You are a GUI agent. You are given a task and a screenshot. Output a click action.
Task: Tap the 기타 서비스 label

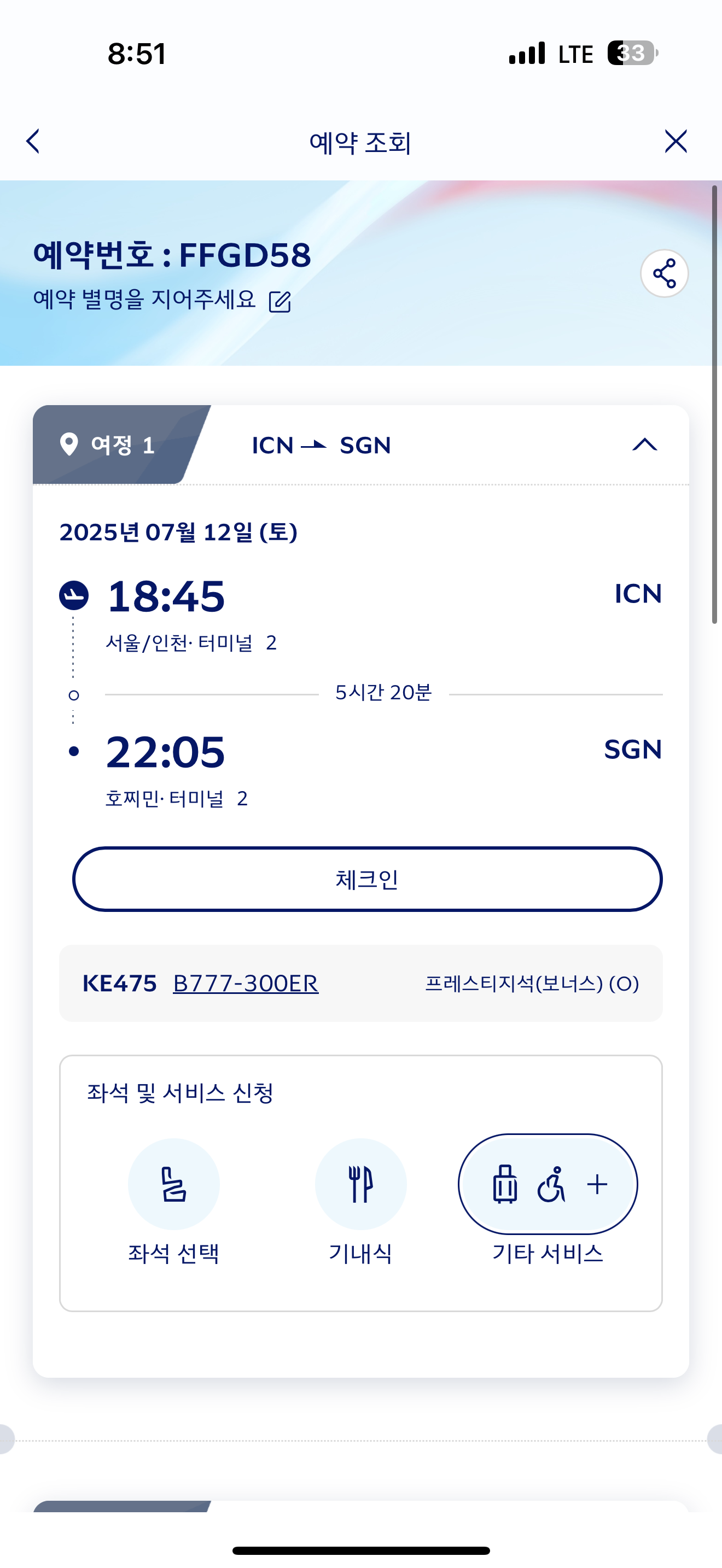(548, 1253)
